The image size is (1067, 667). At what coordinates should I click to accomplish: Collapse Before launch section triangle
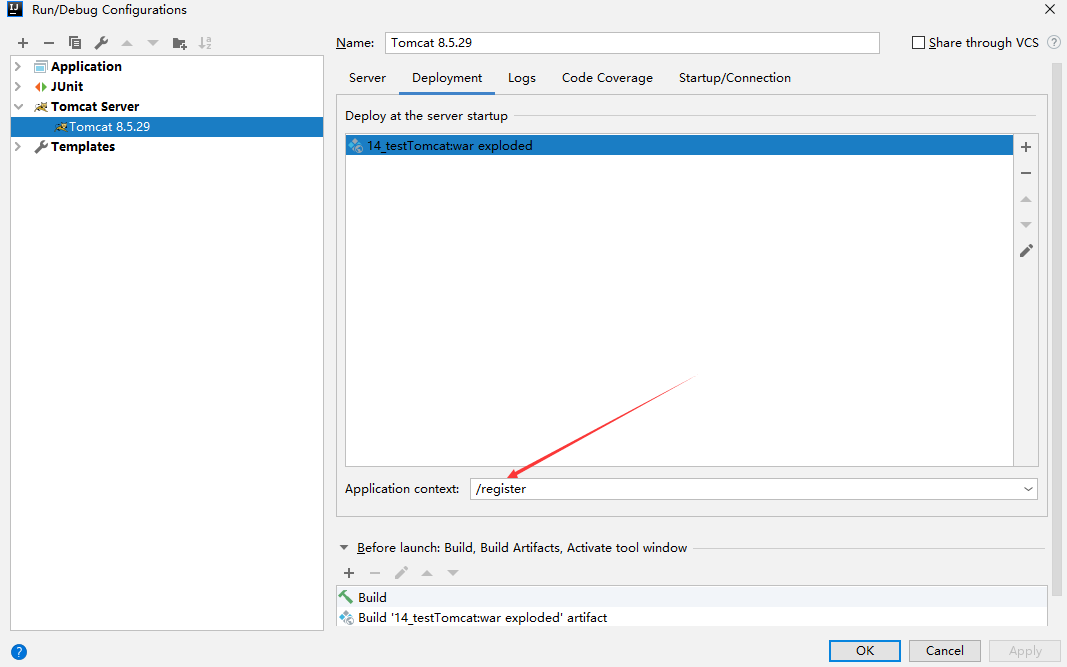(344, 548)
